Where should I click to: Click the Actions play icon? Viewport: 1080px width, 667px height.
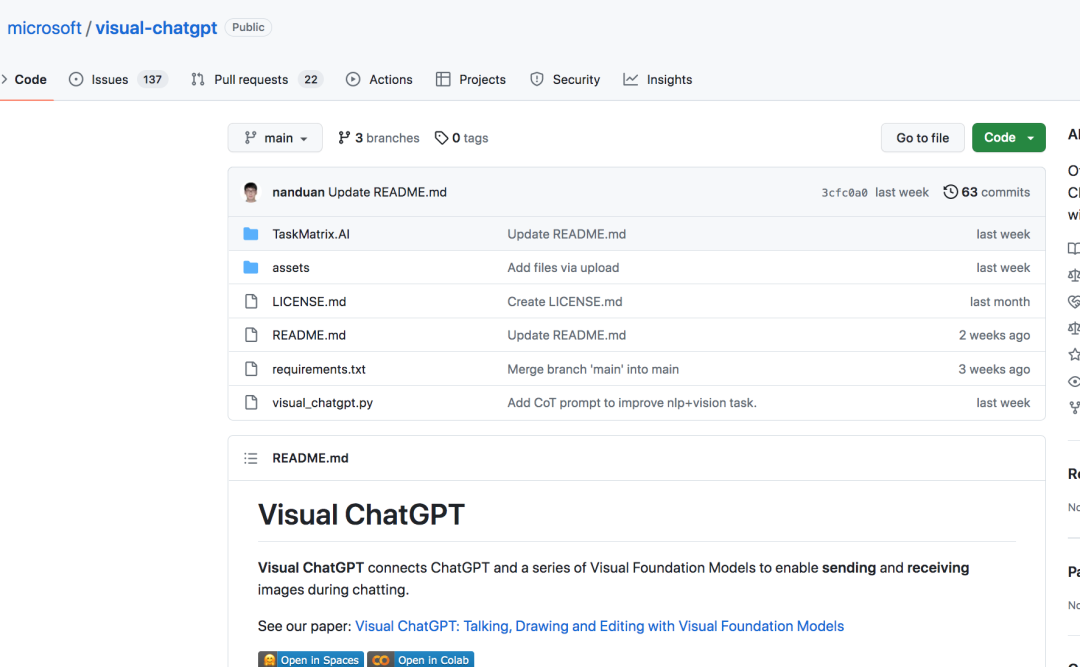point(353,79)
